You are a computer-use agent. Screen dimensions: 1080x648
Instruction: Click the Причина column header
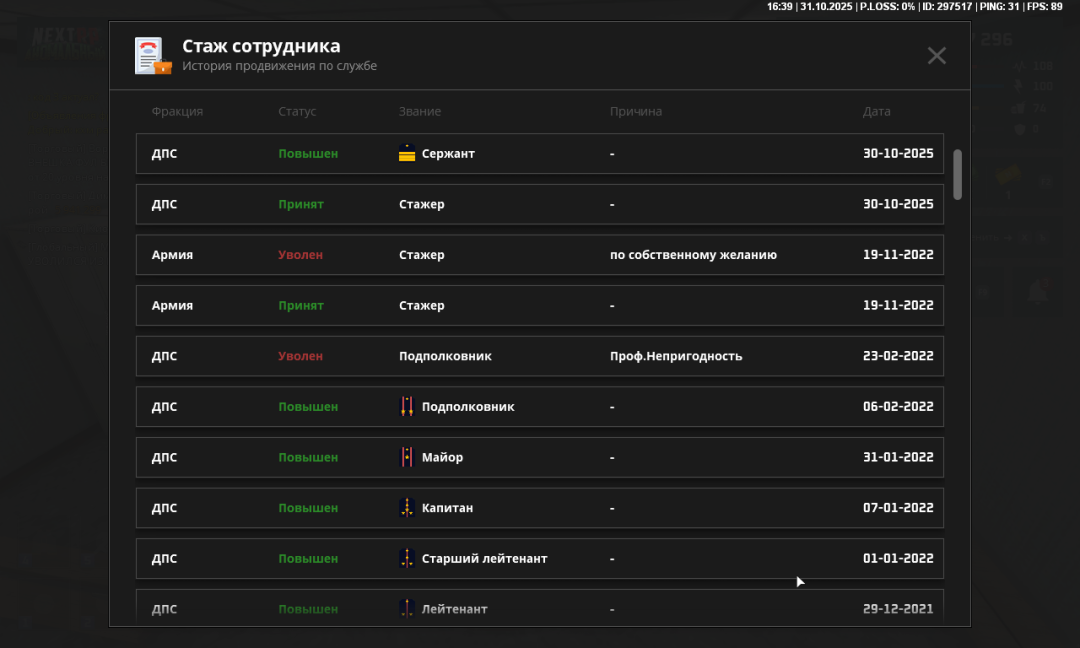pos(636,112)
